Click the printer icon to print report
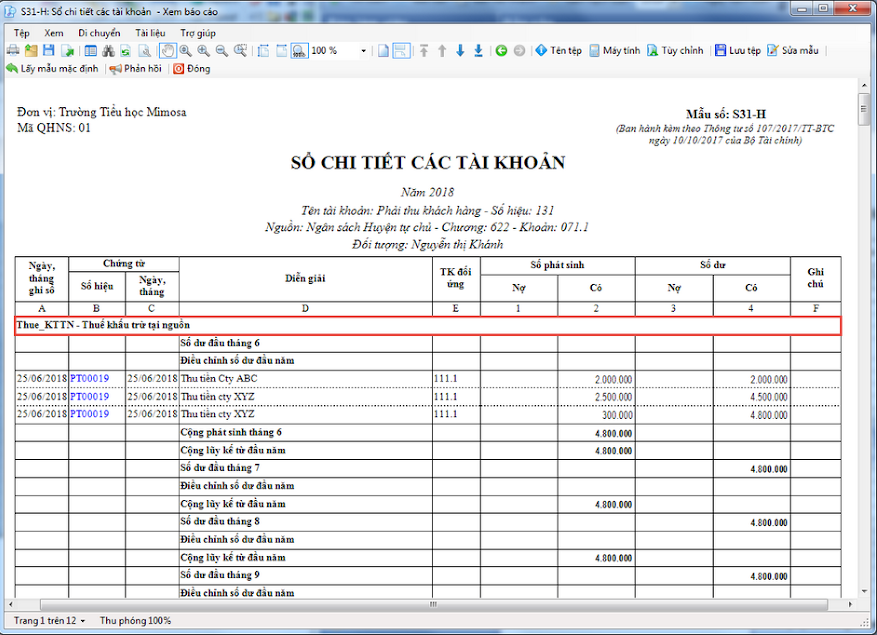This screenshot has height=635, width=877. coord(13,51)
